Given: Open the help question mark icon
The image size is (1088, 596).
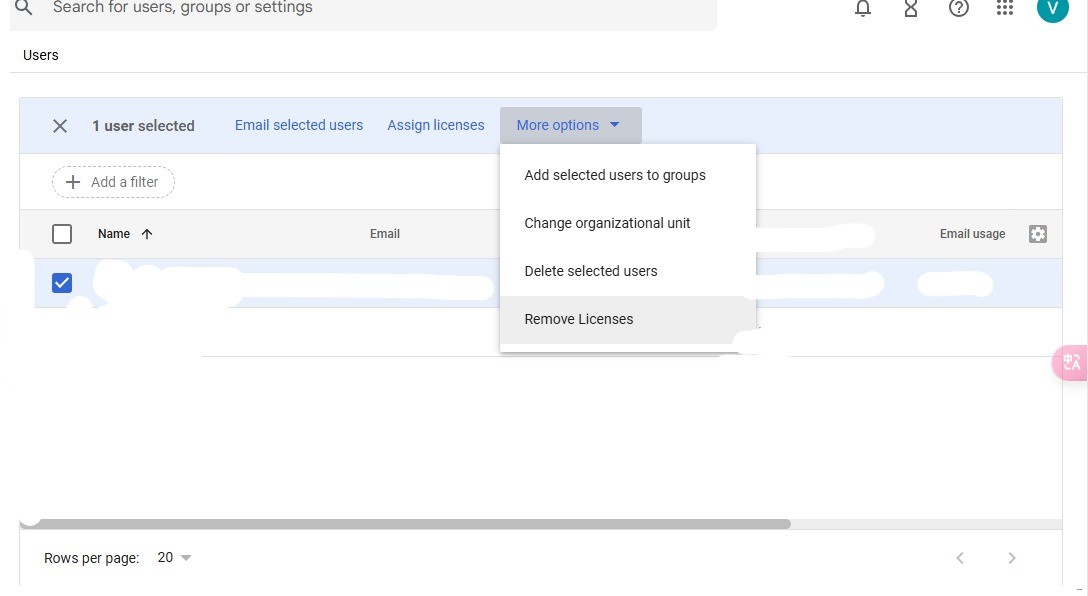Looking at the screenshot, I should click(959, 9).
